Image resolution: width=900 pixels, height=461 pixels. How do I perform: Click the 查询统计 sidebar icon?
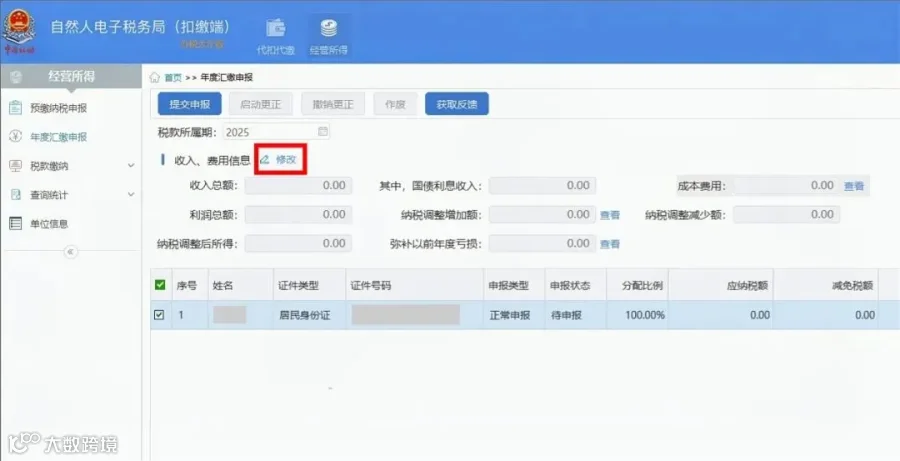[15, 195]
